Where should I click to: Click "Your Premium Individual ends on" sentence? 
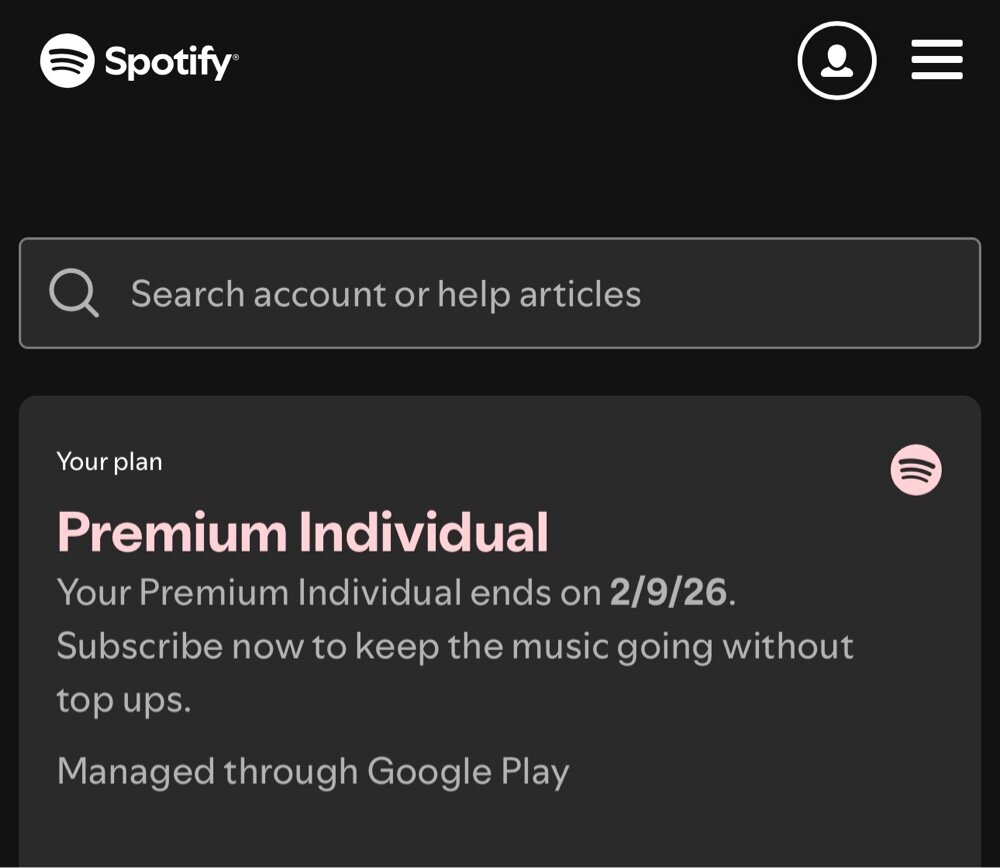pos(329,592)
